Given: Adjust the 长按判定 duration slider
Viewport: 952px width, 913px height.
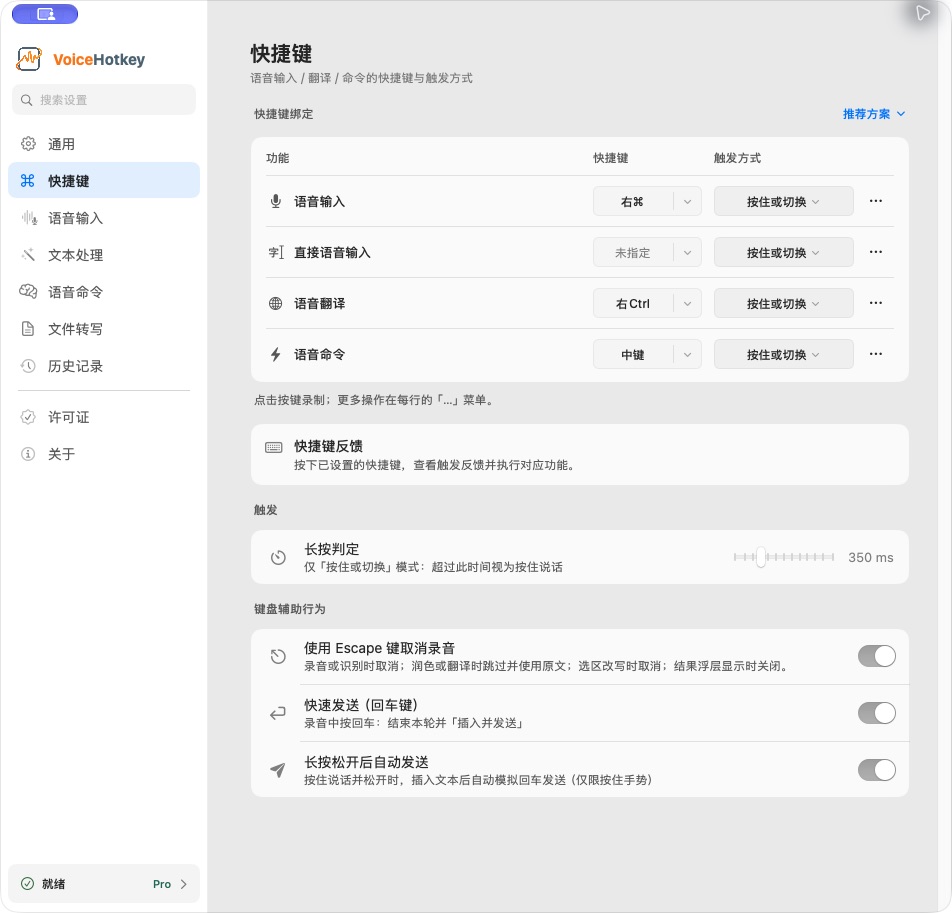Looking at the screenshot, I should pos(784,557).
